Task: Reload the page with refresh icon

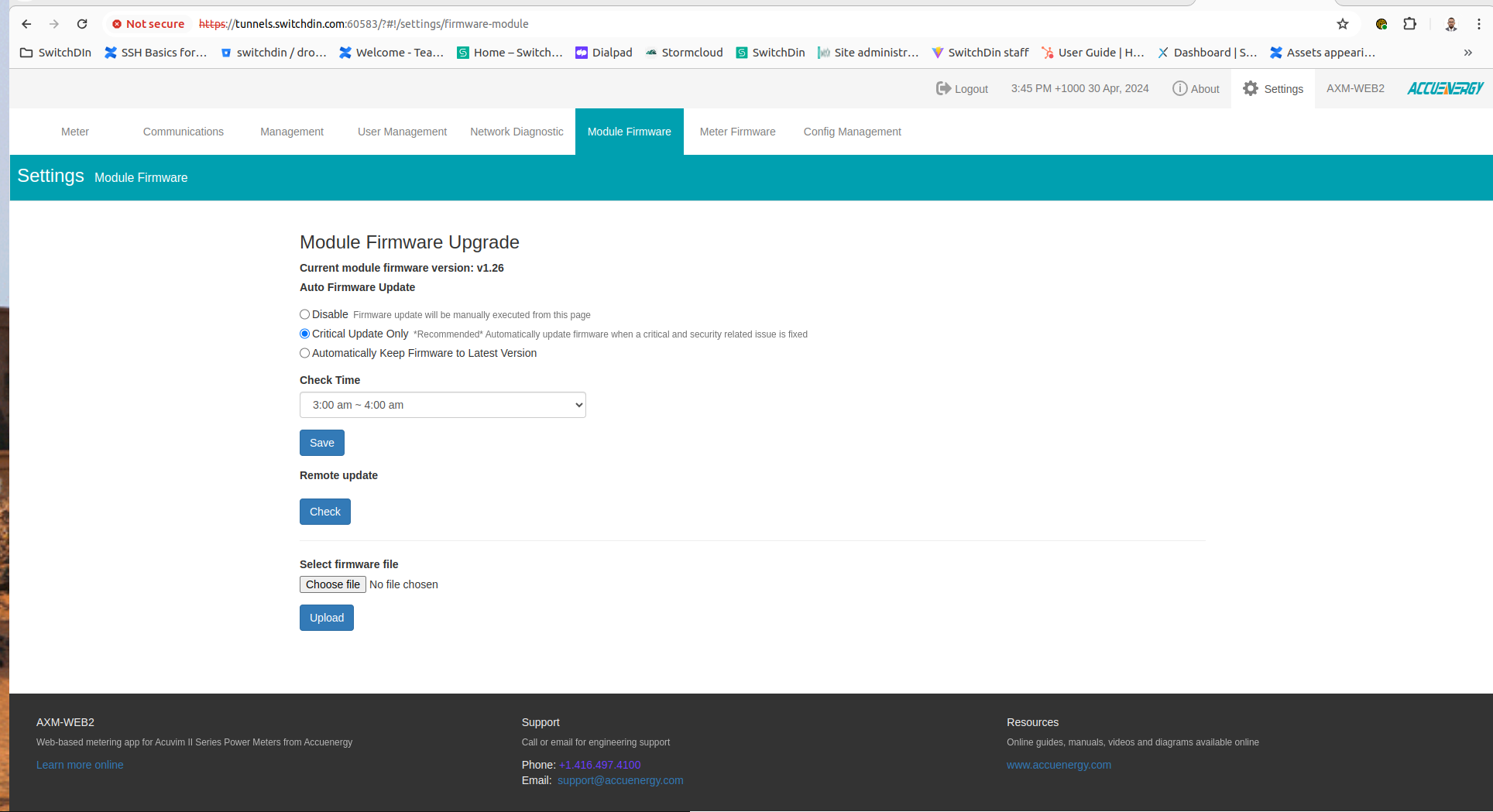Action: [x=82, y=24]
